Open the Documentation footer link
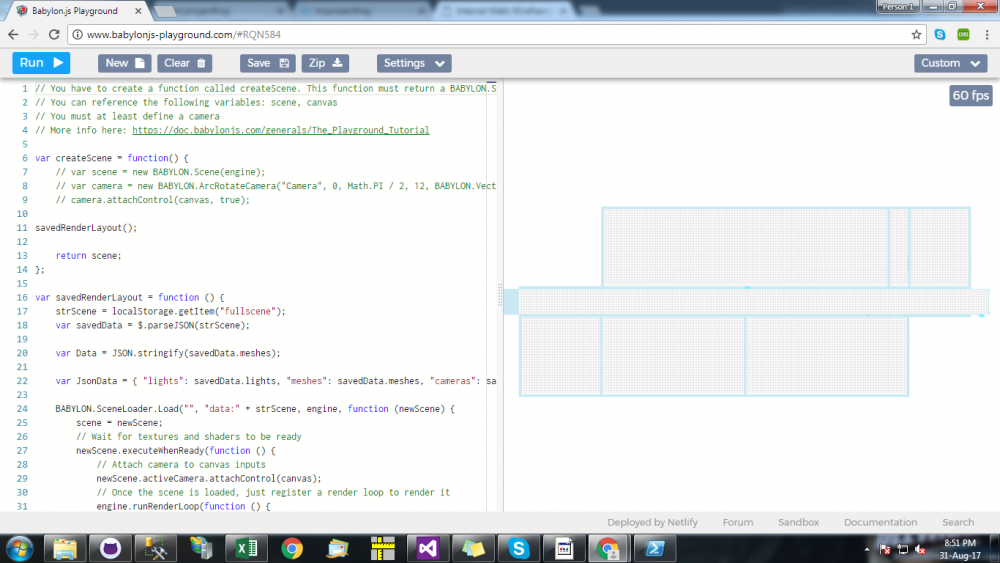The width and height of the screenshot is (1000, 563). (x=881, y=522)
